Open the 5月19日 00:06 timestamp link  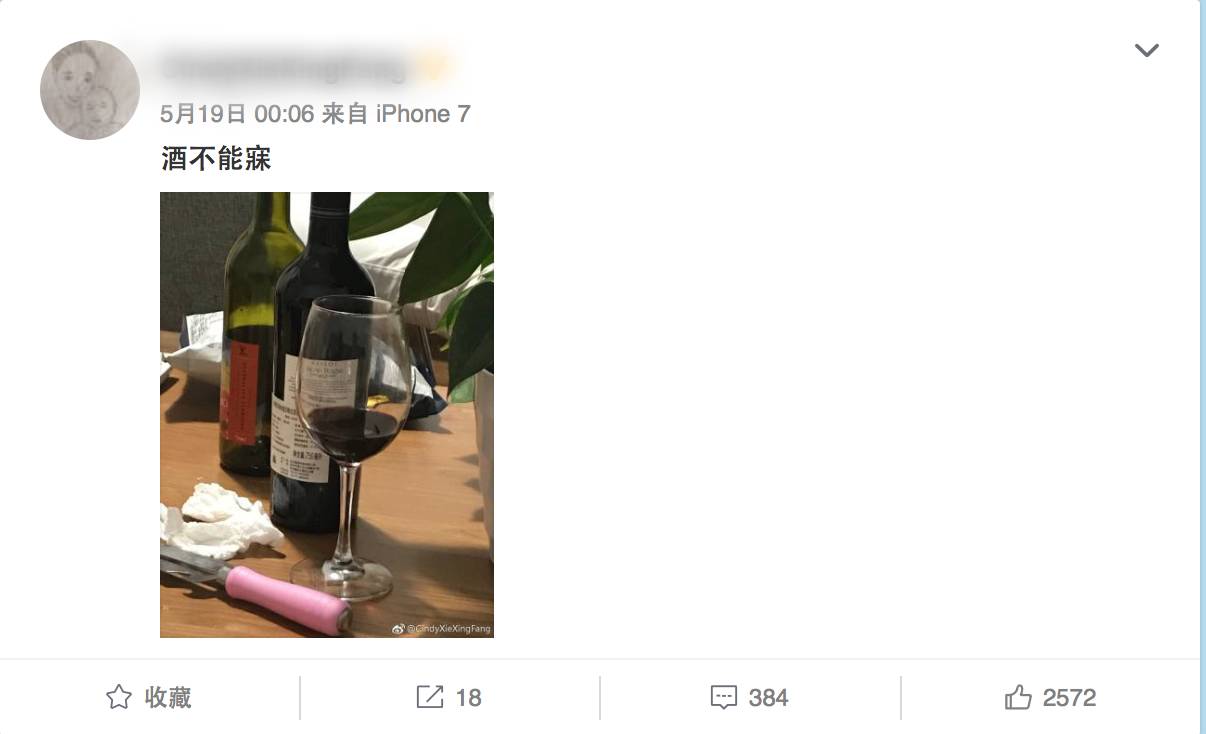[x=238, y=114]
